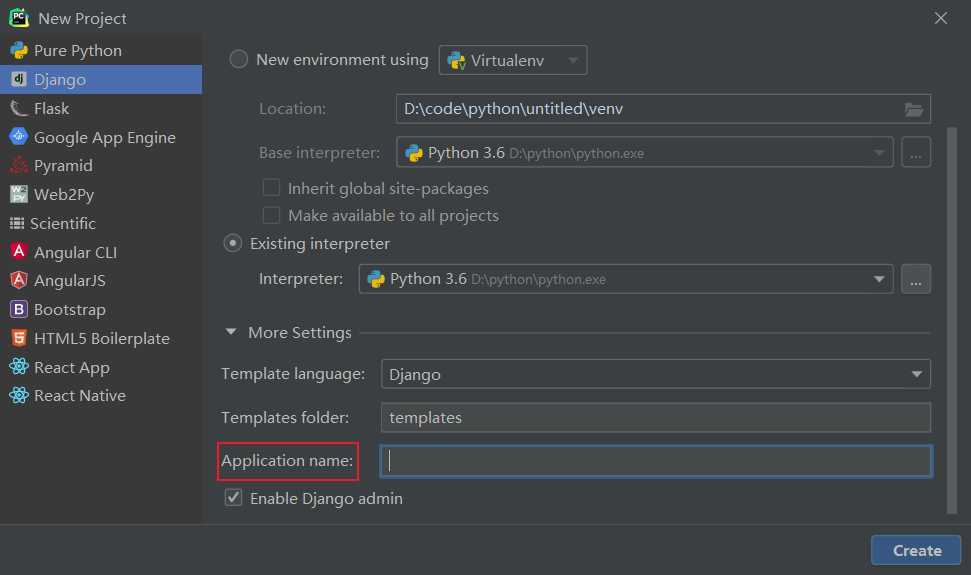Viewport: 971px width, 575px height.
Task: Uncheck Enable Django admin checkbox
Action: pyautogui.click(x=233, y=497)
